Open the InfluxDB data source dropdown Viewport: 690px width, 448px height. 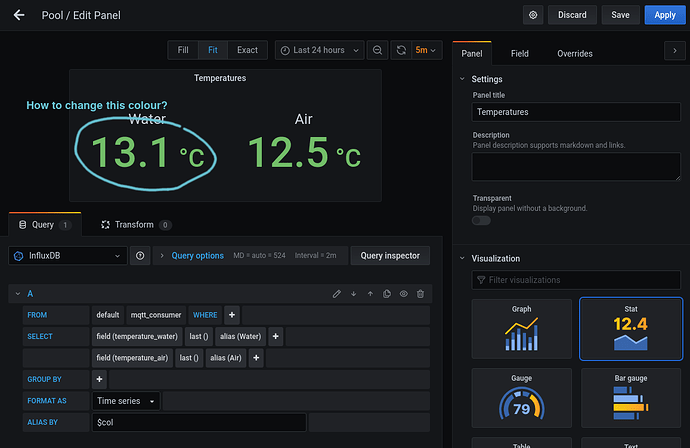tap(67, 256)
